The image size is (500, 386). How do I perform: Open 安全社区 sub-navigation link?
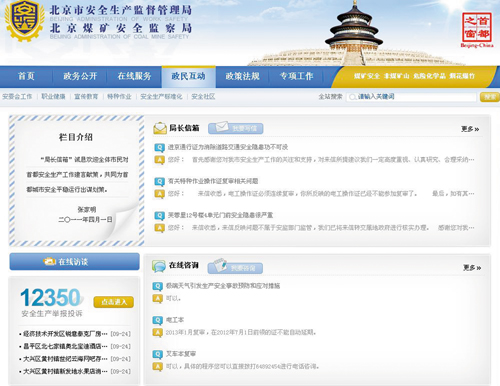[x=203, y=97]
